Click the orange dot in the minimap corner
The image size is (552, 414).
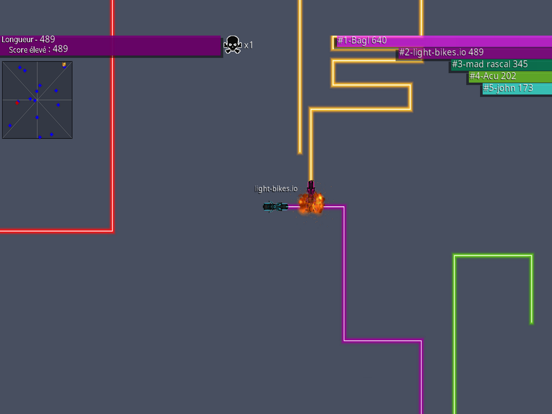coord(64,64)
